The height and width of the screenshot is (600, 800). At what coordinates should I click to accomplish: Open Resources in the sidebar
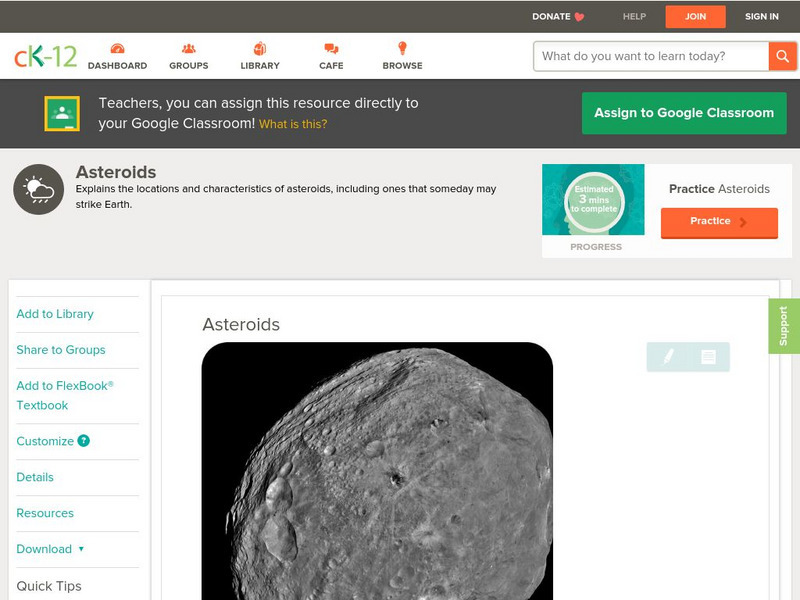[45, 513]
